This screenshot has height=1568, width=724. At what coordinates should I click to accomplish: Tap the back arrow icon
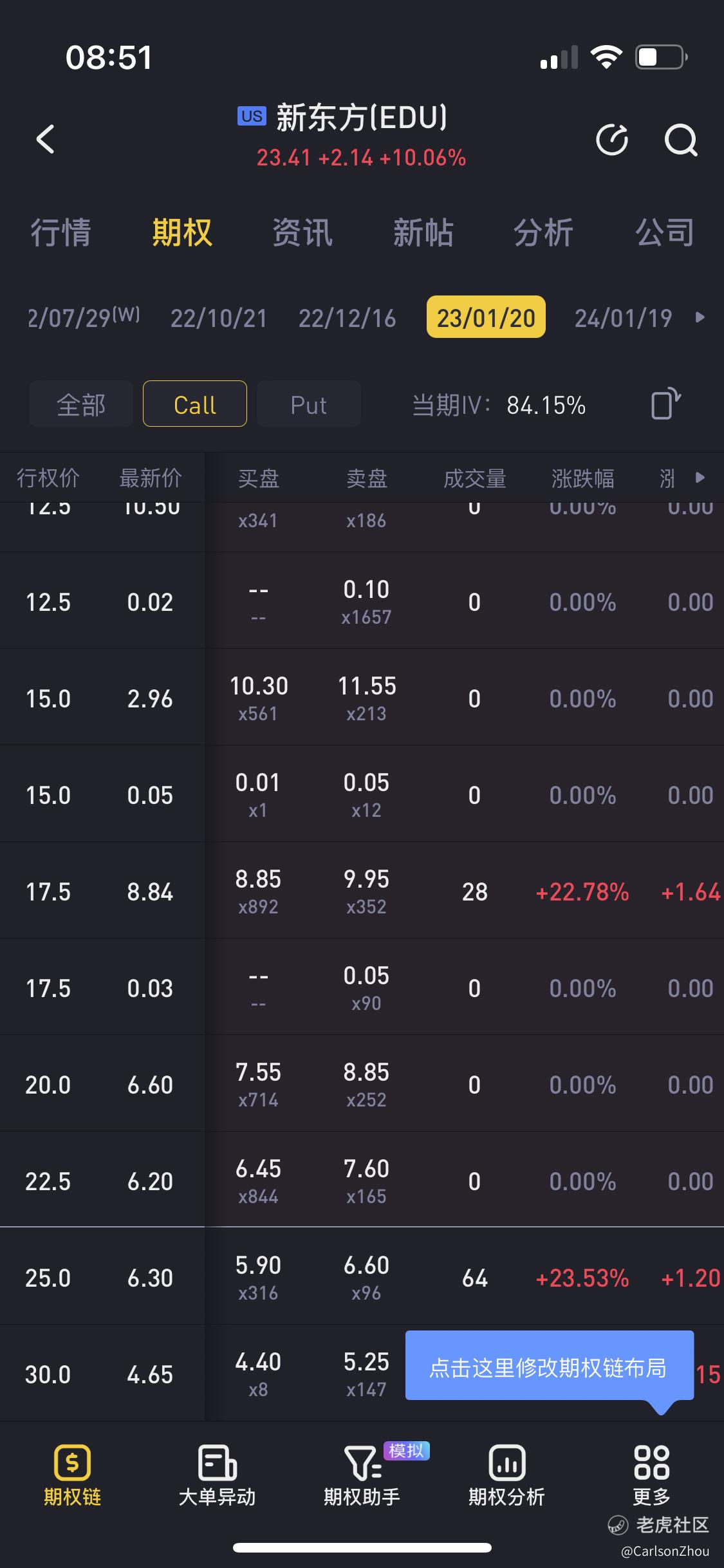[x=45, y=139]
